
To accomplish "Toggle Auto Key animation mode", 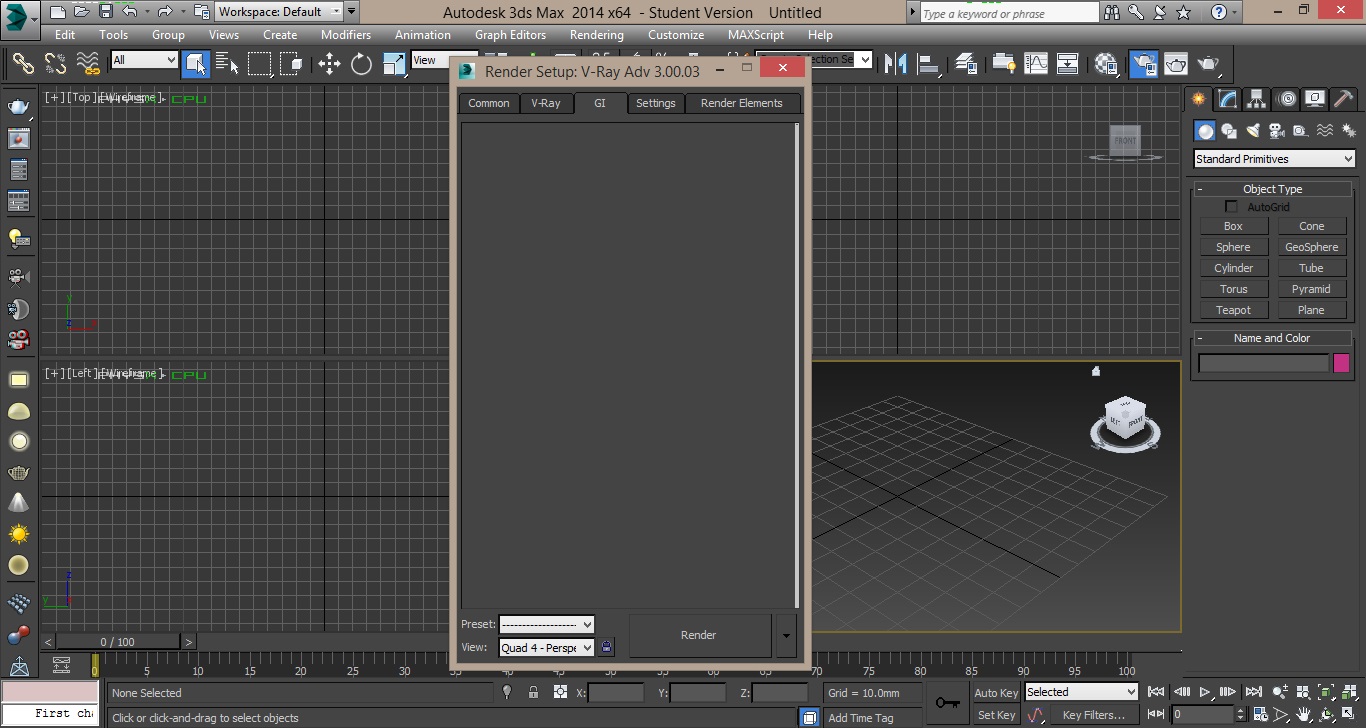I will click(996, 692).
